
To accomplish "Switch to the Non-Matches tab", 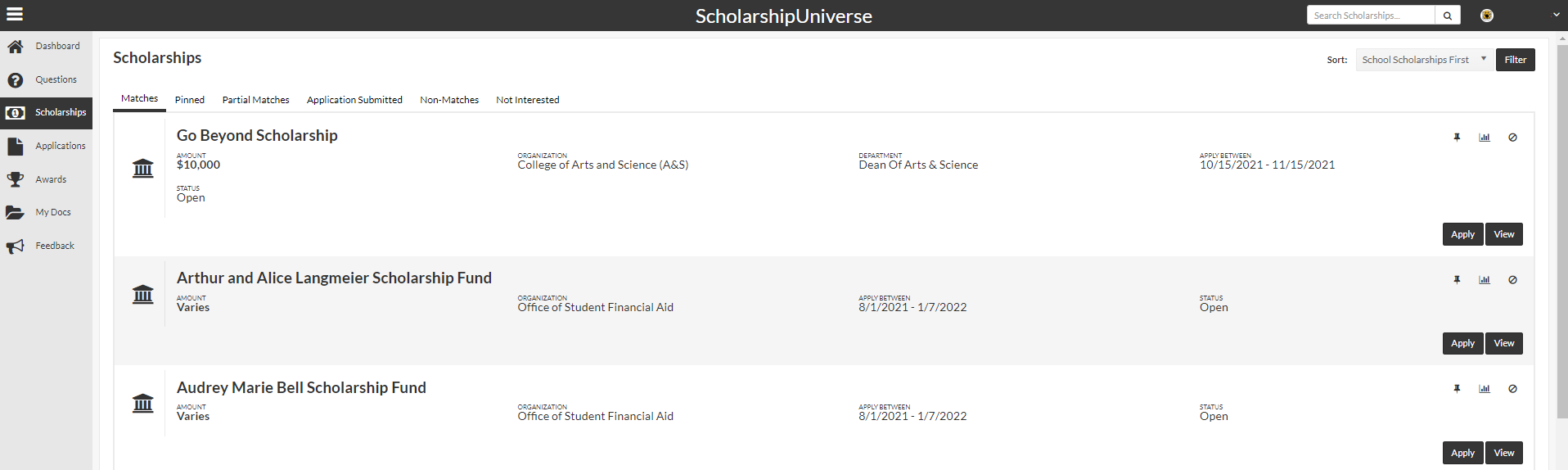I will point(449,100).
